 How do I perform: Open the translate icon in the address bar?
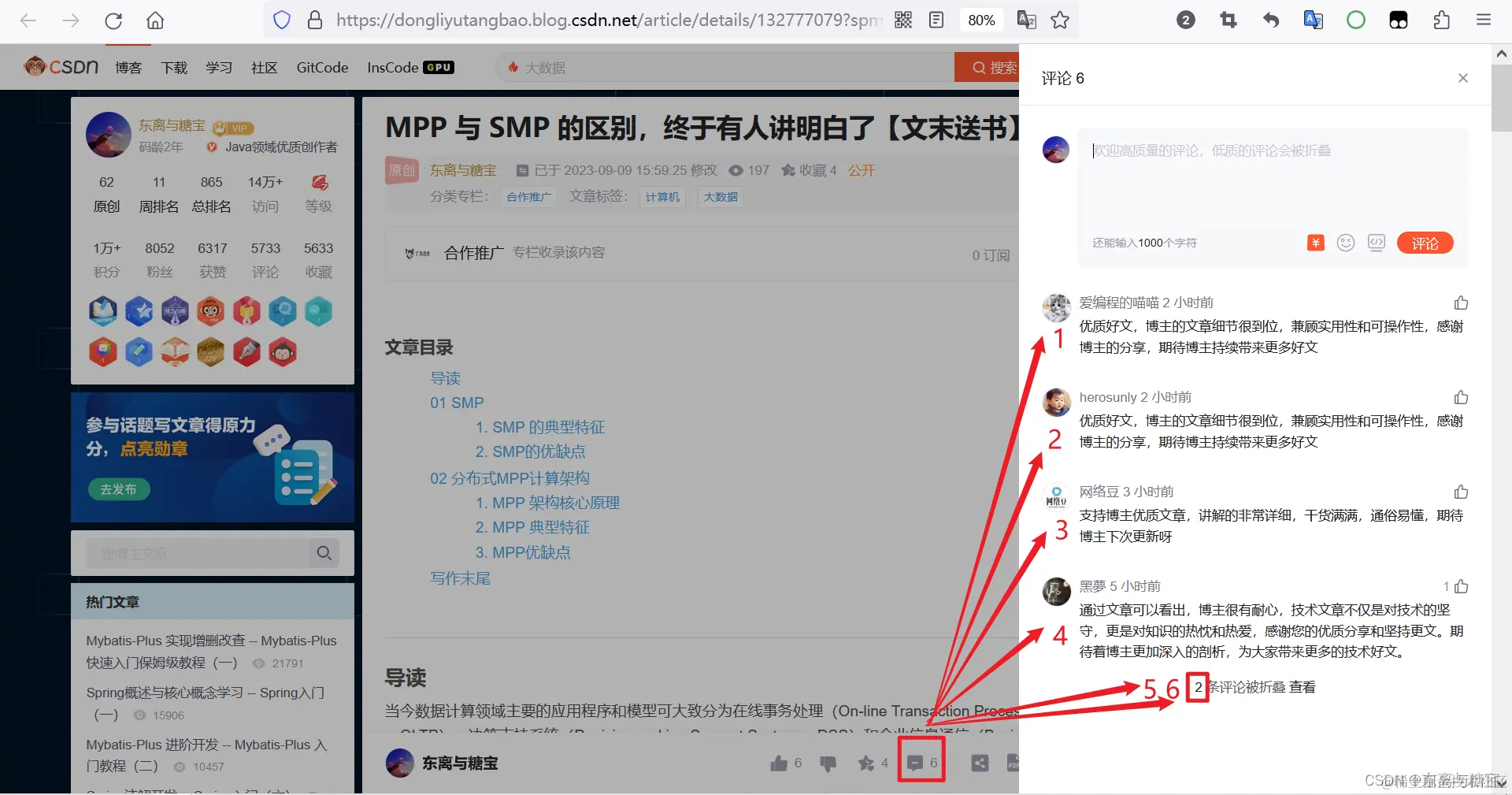point(1026,20)
